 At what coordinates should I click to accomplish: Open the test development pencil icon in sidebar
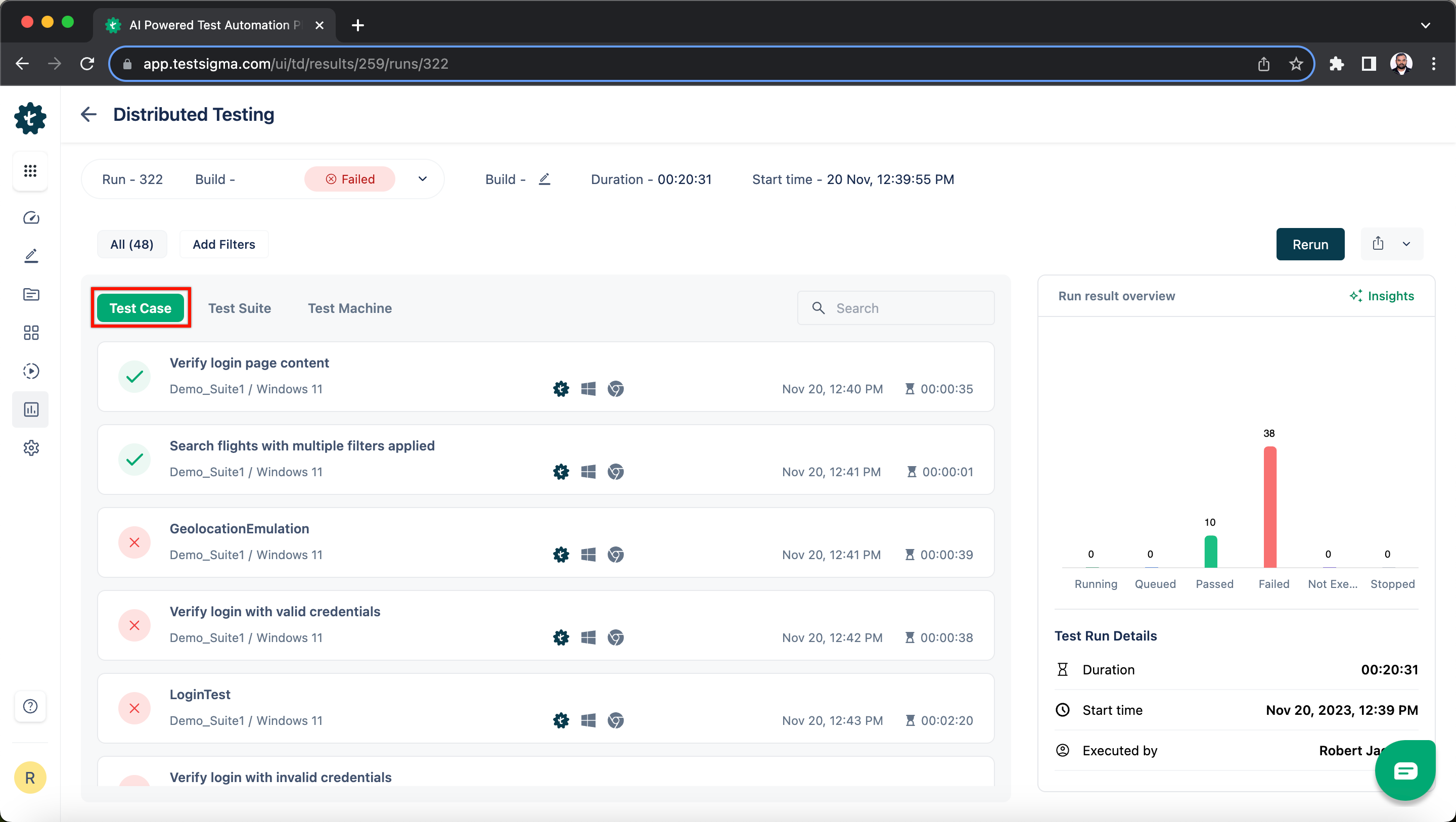pos(31,256)
